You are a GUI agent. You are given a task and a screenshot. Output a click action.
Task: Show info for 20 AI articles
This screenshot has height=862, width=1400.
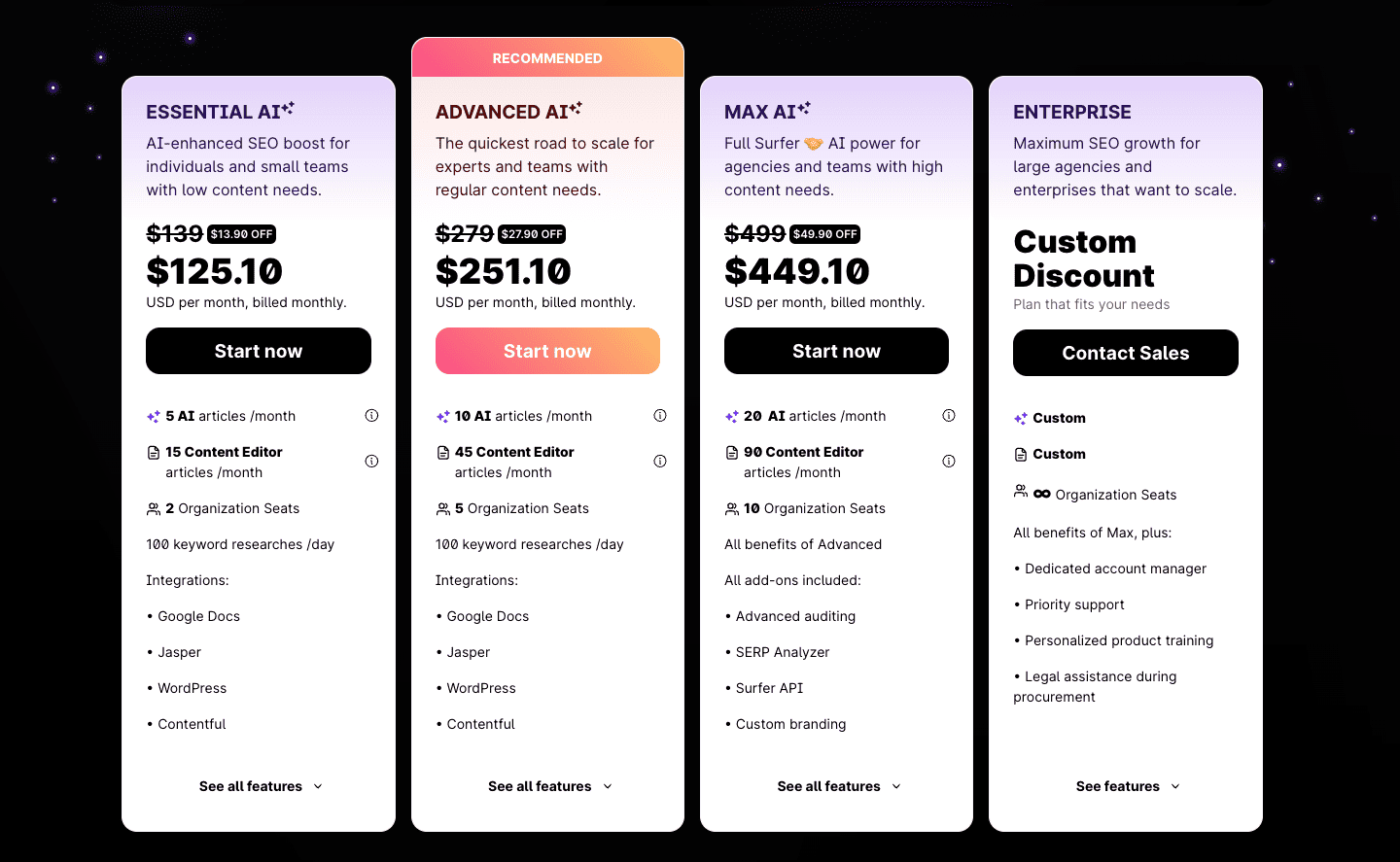pos(949,416)
